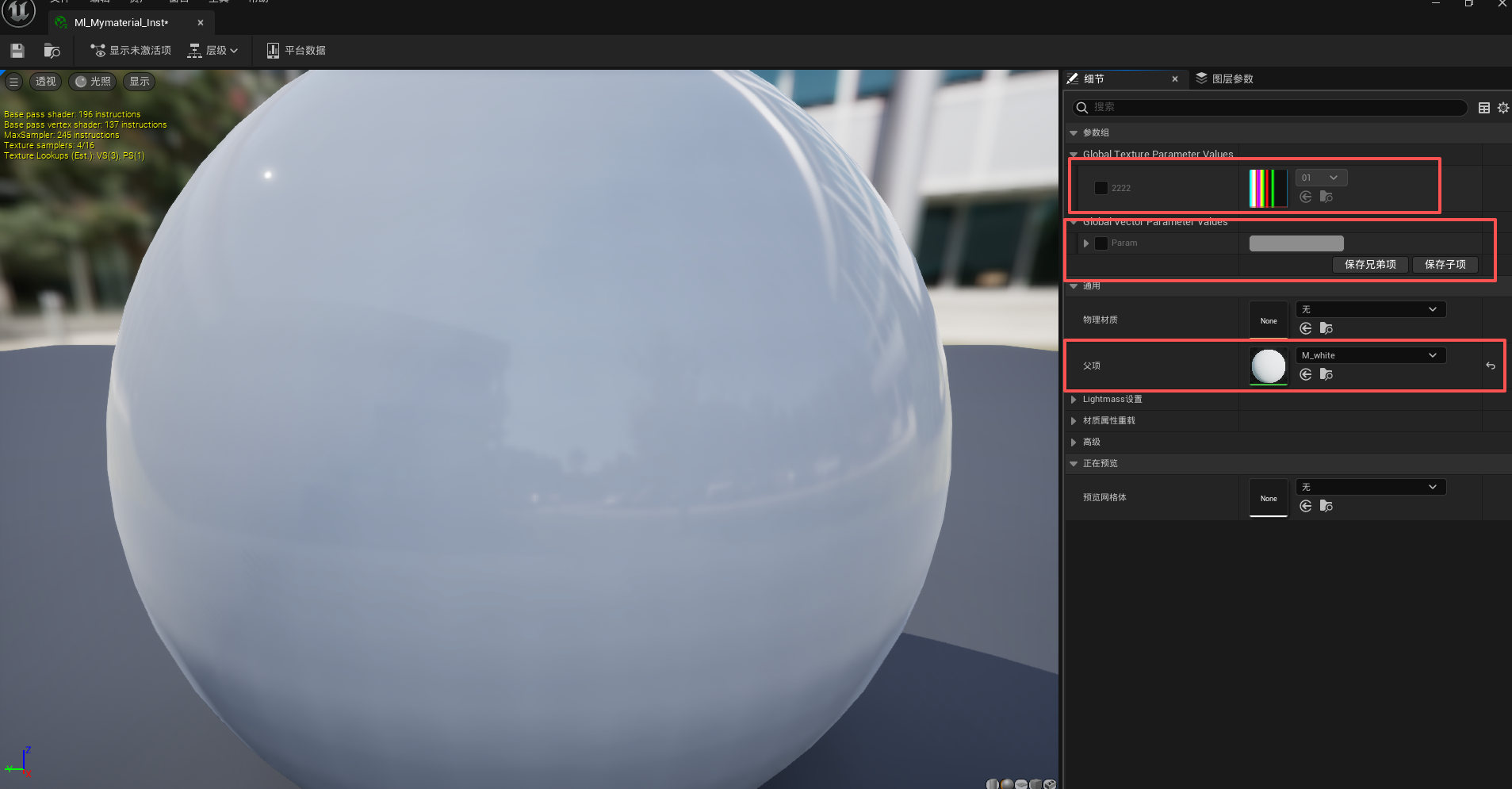Screen dimensions: 1512x789
Task: Open the M_white parent material dropdown
Action: click(1371, 355)
